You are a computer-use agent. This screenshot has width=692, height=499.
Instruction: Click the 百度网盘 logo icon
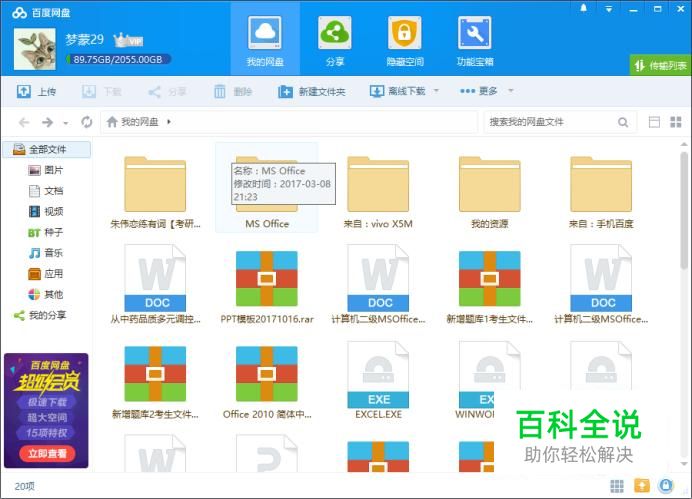coord(19,12)
